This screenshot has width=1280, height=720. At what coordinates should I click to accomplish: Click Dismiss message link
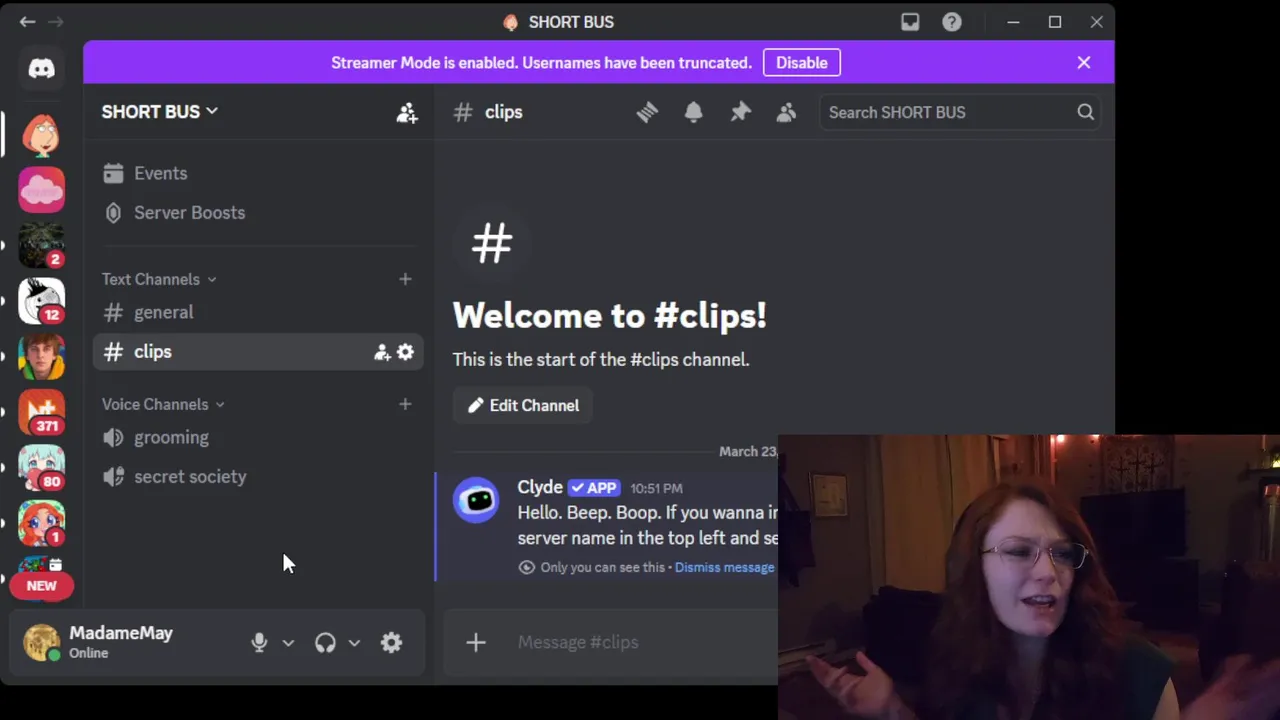[724, 567]
